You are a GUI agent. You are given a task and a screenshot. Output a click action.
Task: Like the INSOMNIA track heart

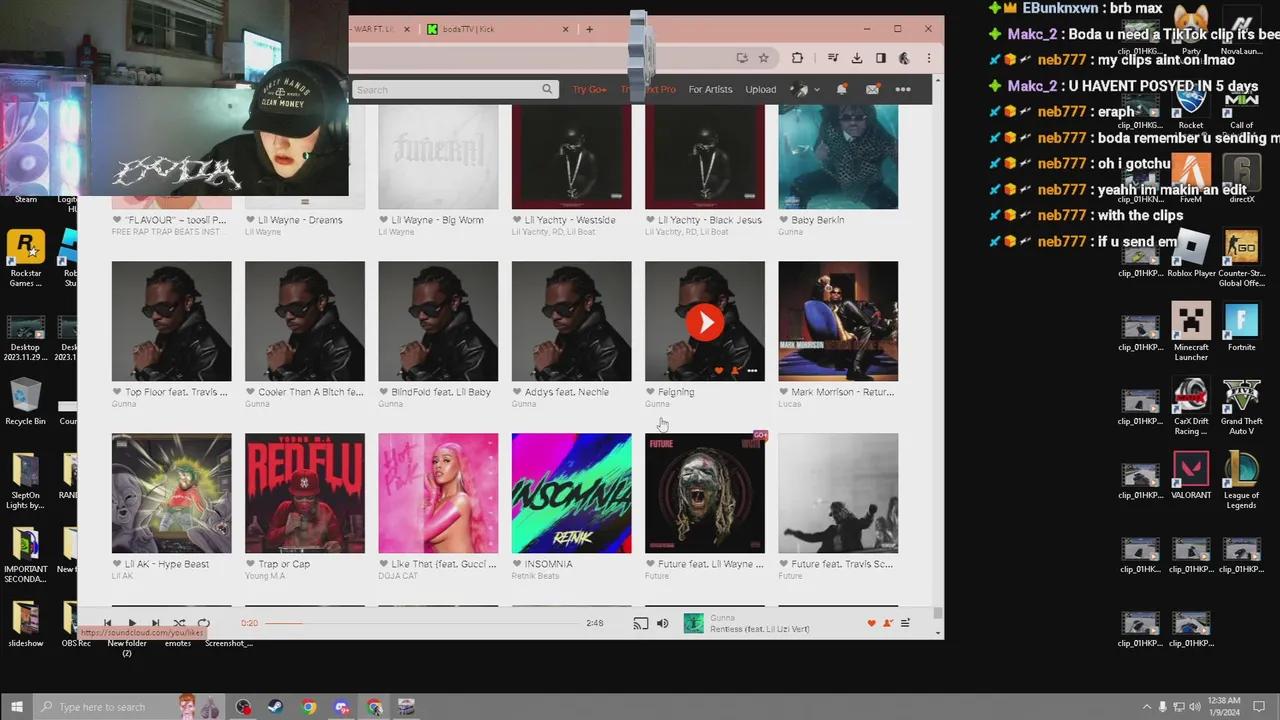(x=517, y=564)
